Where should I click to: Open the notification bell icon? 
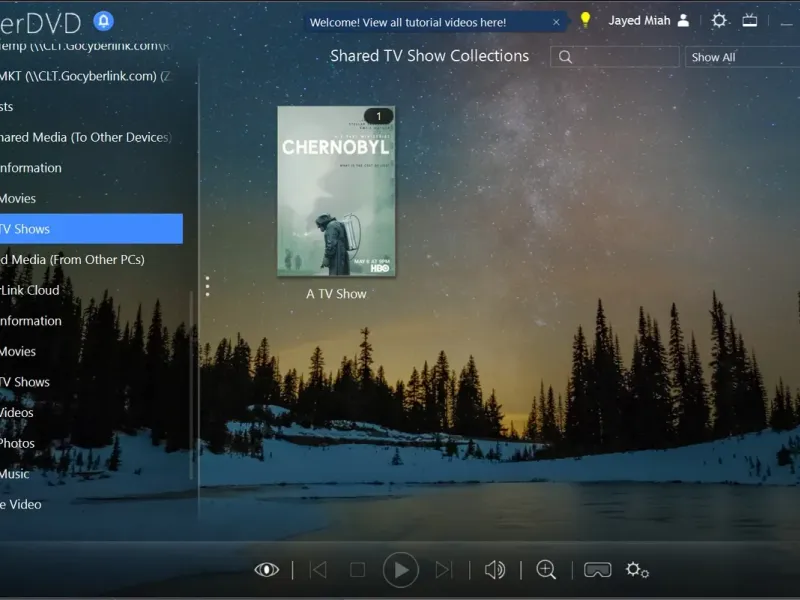pyautogui.click(x=104, y=21)
